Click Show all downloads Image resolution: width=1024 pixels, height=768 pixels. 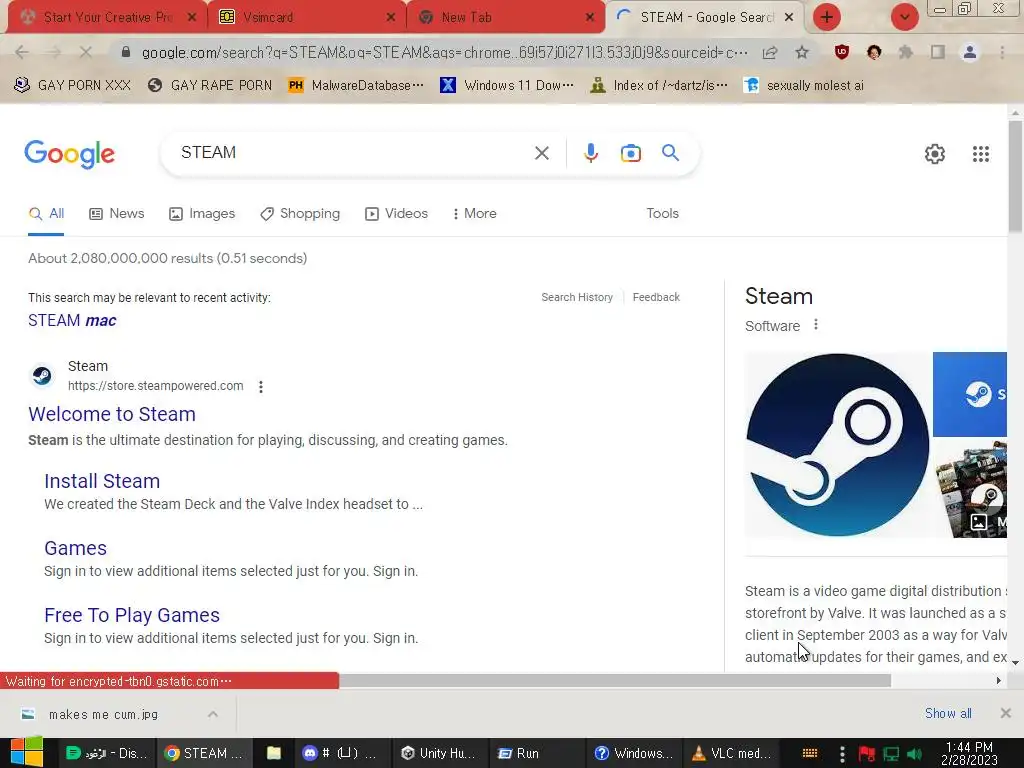point(948,714)
